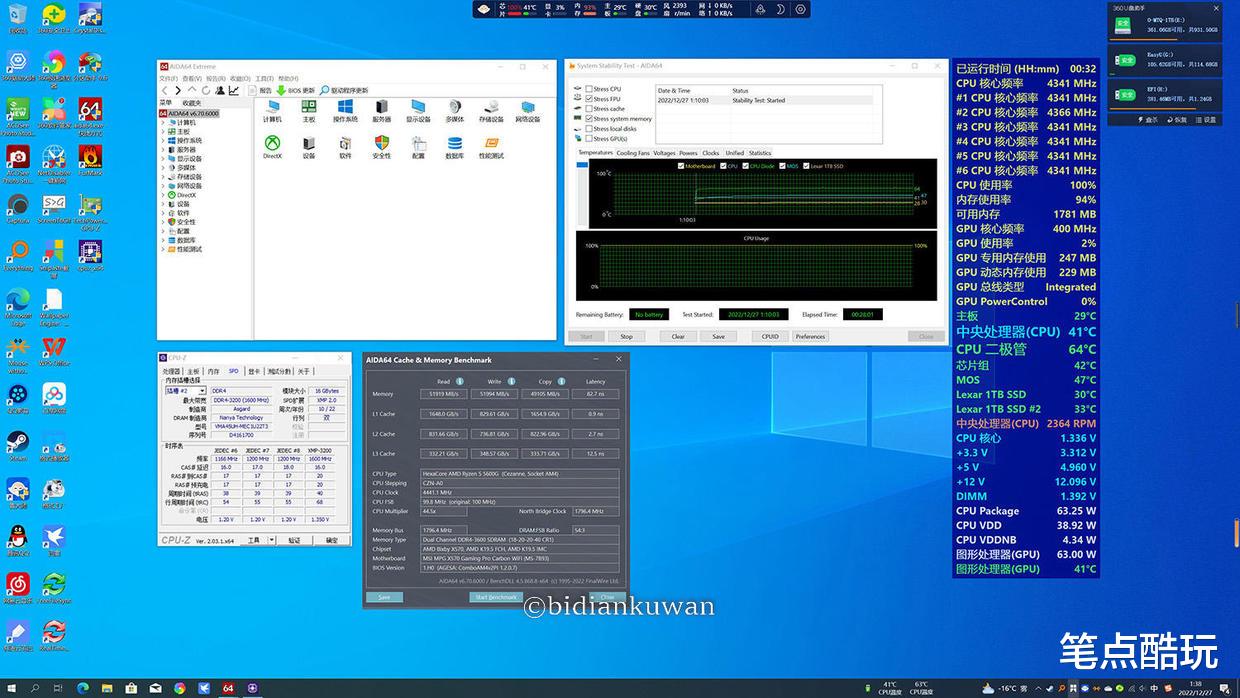Image resolution: width=1240 pixels, height=698 pixels.
Task: Click the Start Benchmark button
Action: pyautogui.click(x=496, y=597)
